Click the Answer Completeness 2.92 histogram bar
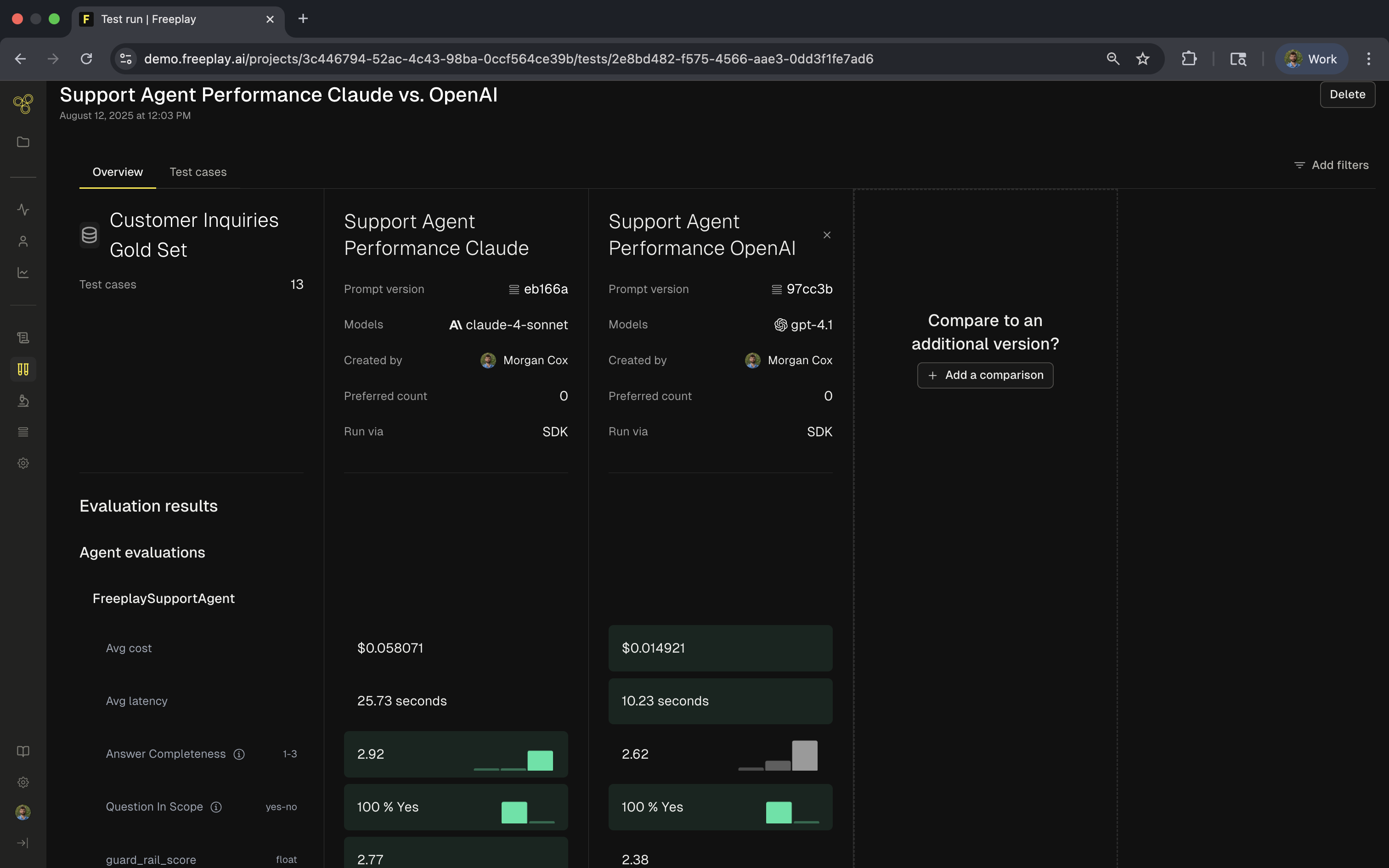Viewport: 1389px width, 868px height. pos(540,760)
